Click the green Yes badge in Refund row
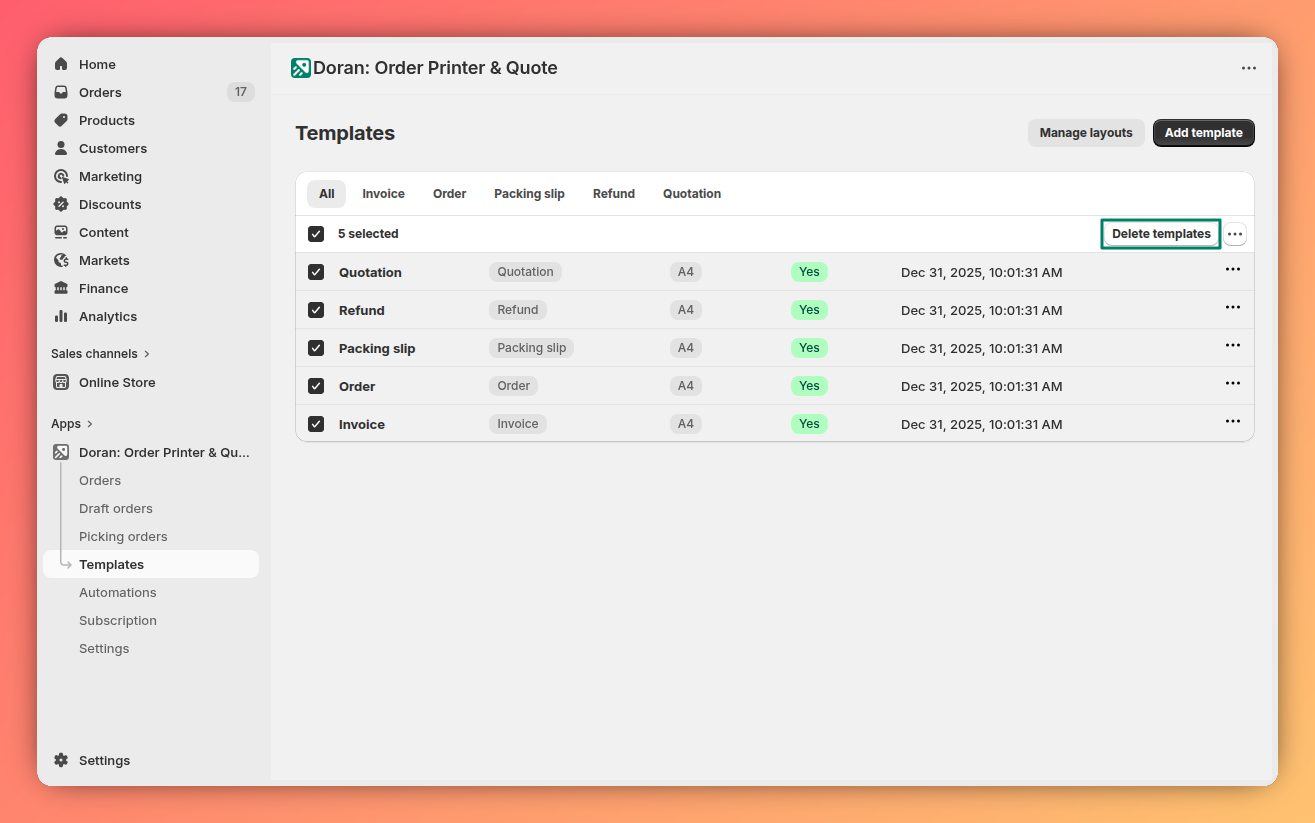The image size is (1315, 823). tap(809, 310)
